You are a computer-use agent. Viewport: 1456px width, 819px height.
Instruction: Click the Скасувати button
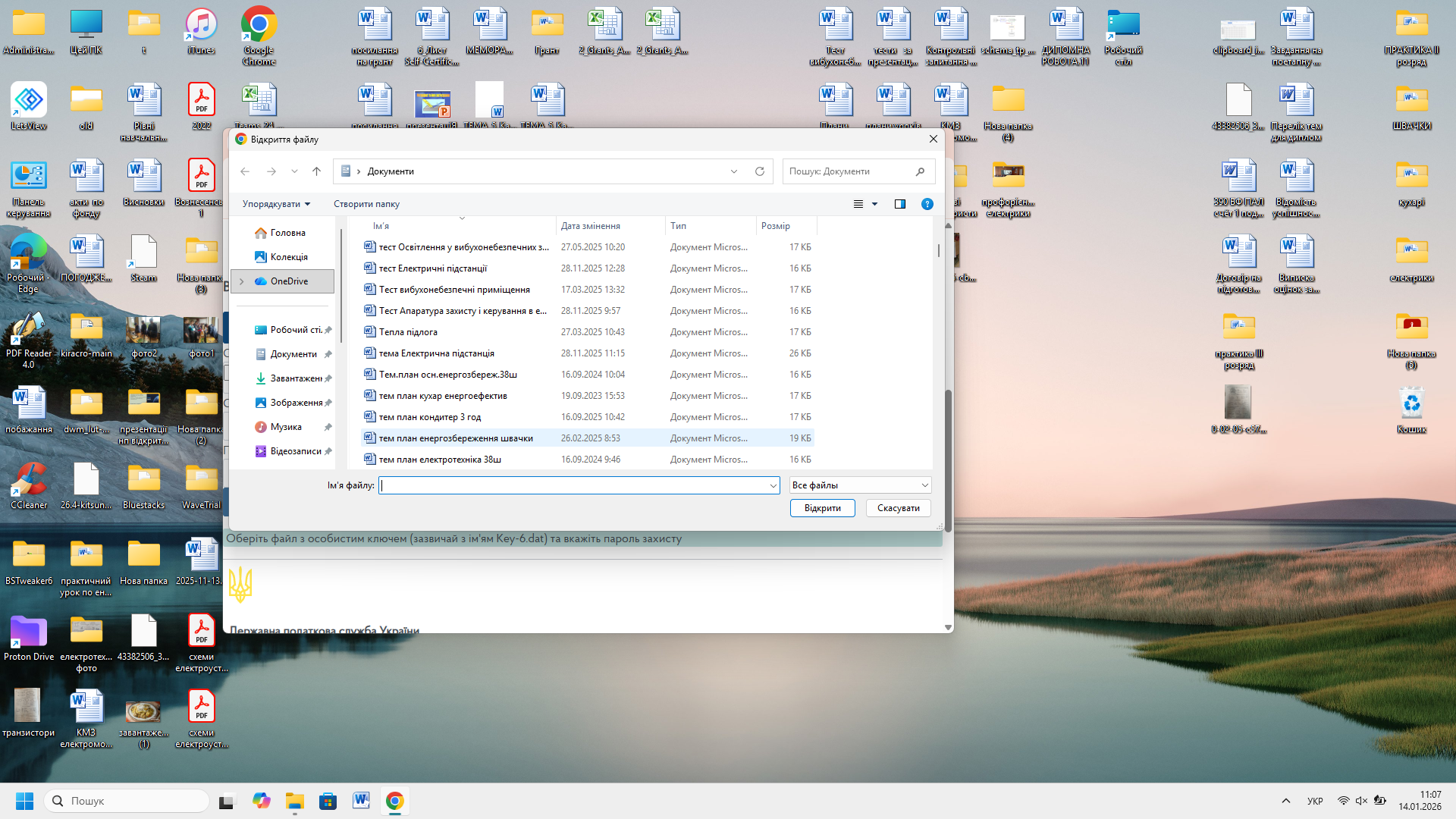[898, 508]
